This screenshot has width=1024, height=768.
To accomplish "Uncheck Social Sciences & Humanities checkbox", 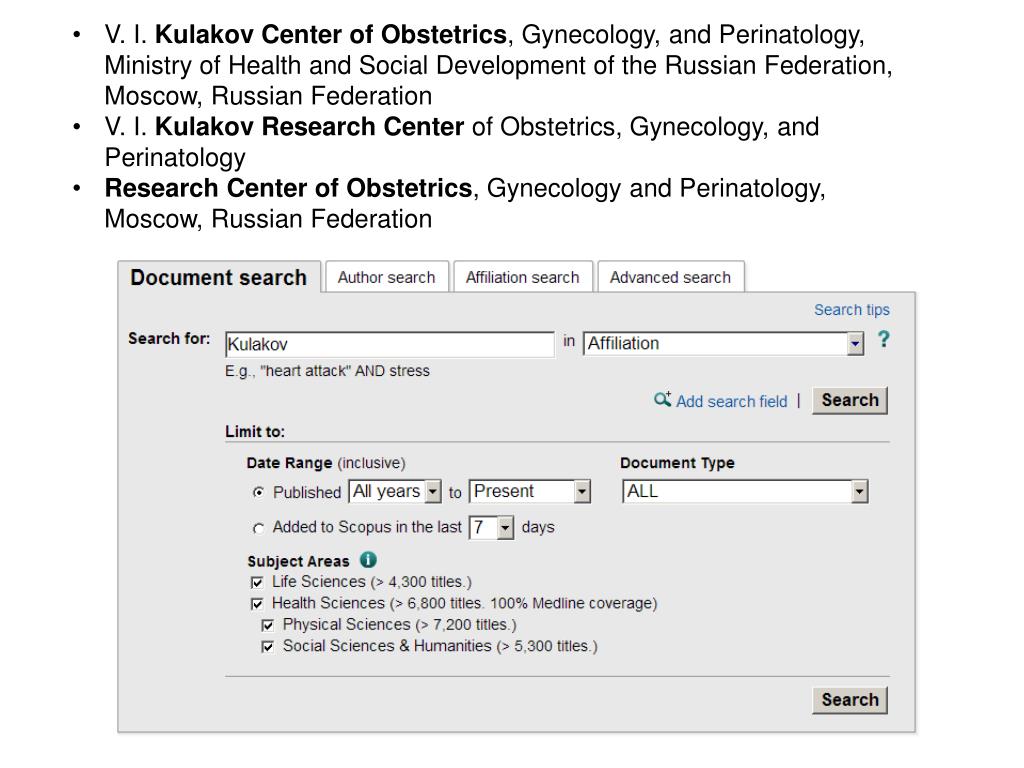I will (x=268, y=647).
